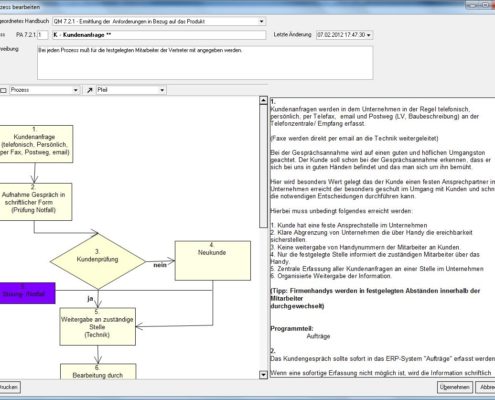Click the Abbrechen button
The width and height of the screenshot is (495, 400).
point(486,387)
